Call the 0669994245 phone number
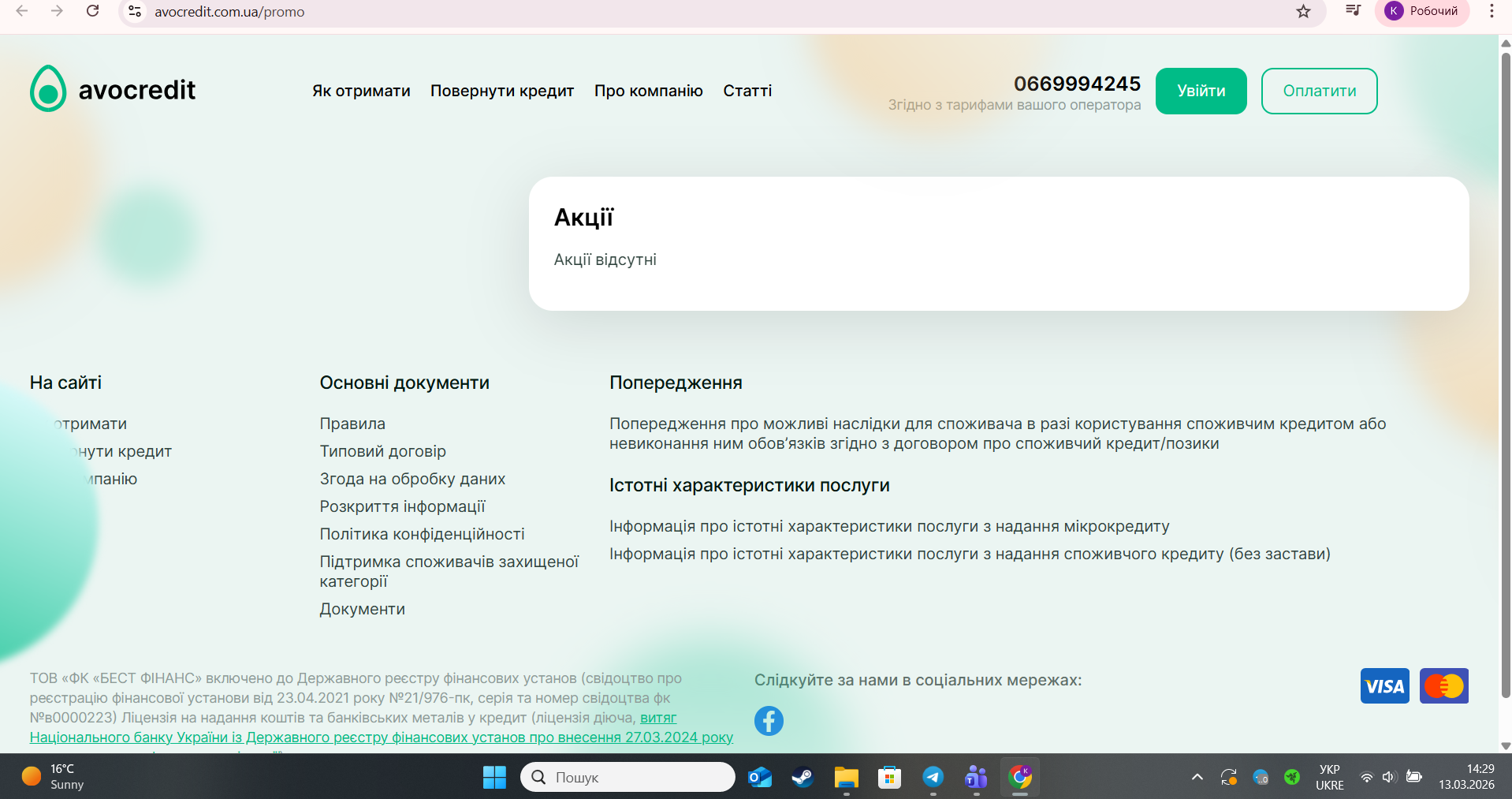This screenshot has height=799, width=1512. [1077, 84]
